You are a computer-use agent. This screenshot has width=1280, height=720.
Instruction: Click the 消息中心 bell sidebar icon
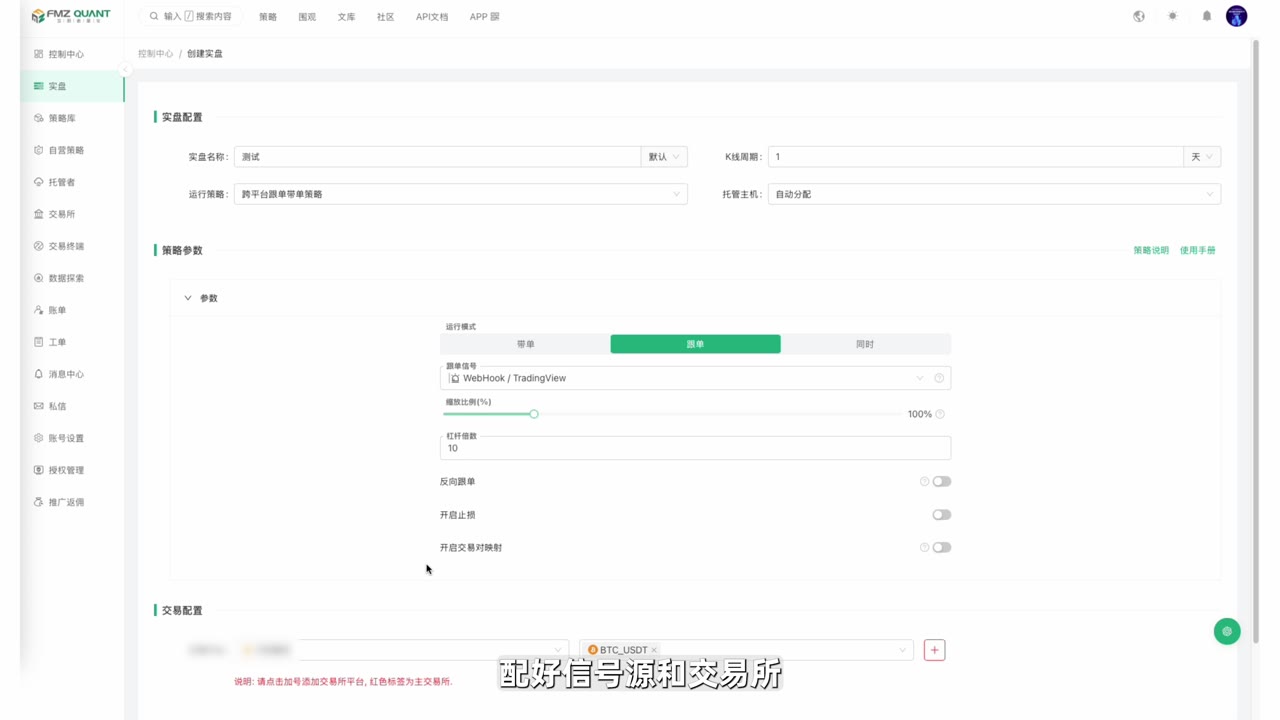[39, 374]
